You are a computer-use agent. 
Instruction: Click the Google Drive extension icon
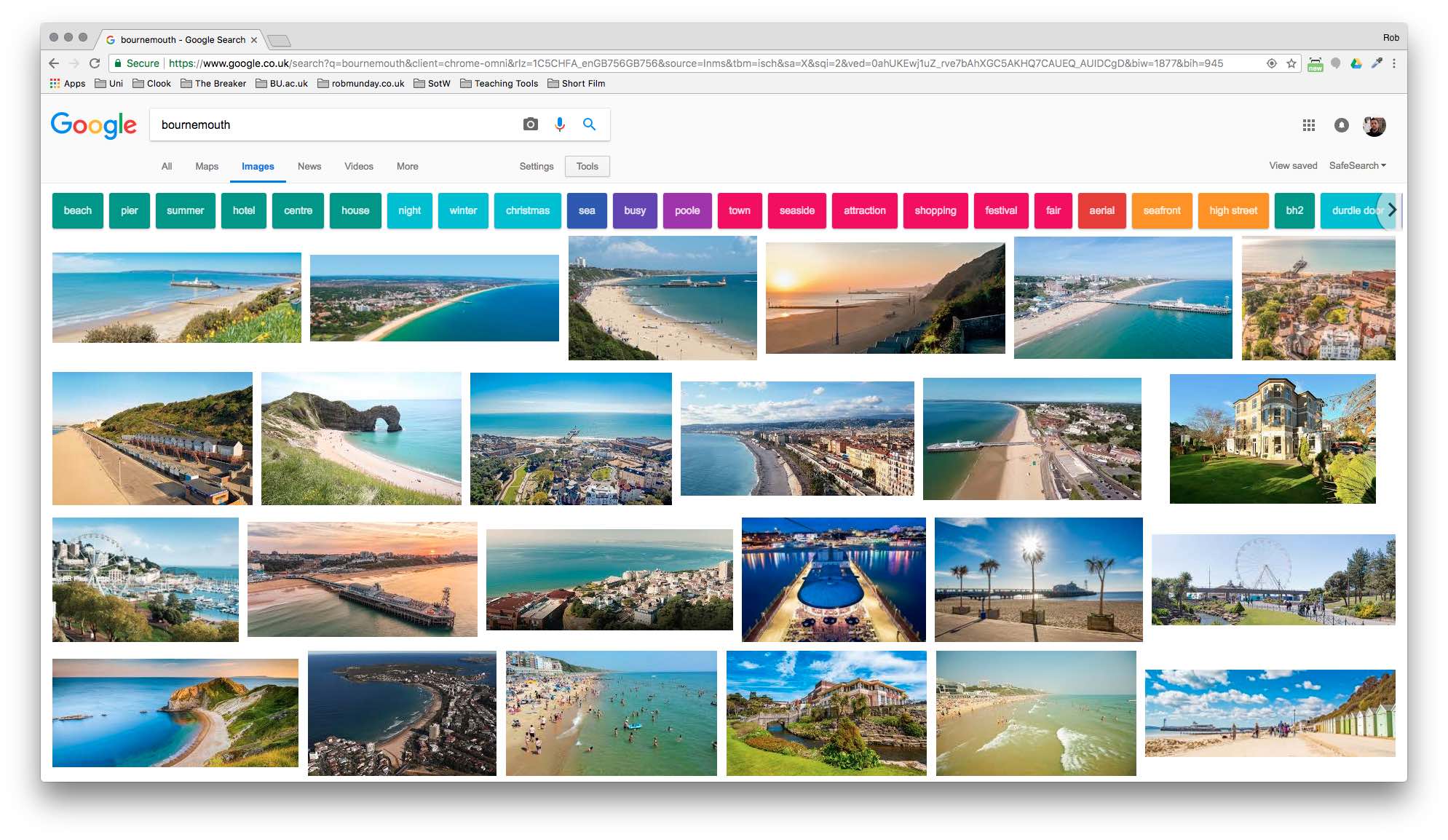[x=1356, y=63]
